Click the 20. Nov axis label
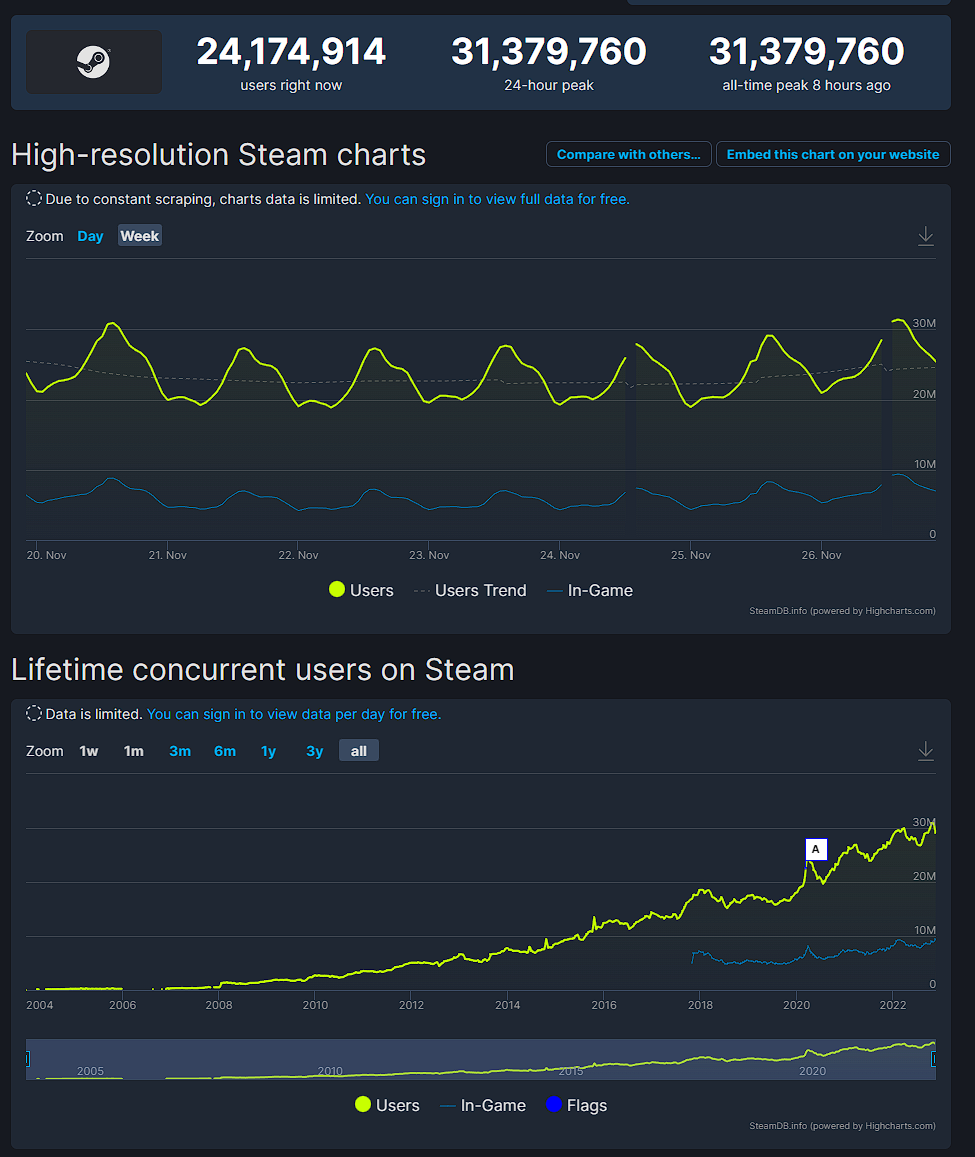The image size is (975, 1157). pyautogui.click(x=46, y=555)
